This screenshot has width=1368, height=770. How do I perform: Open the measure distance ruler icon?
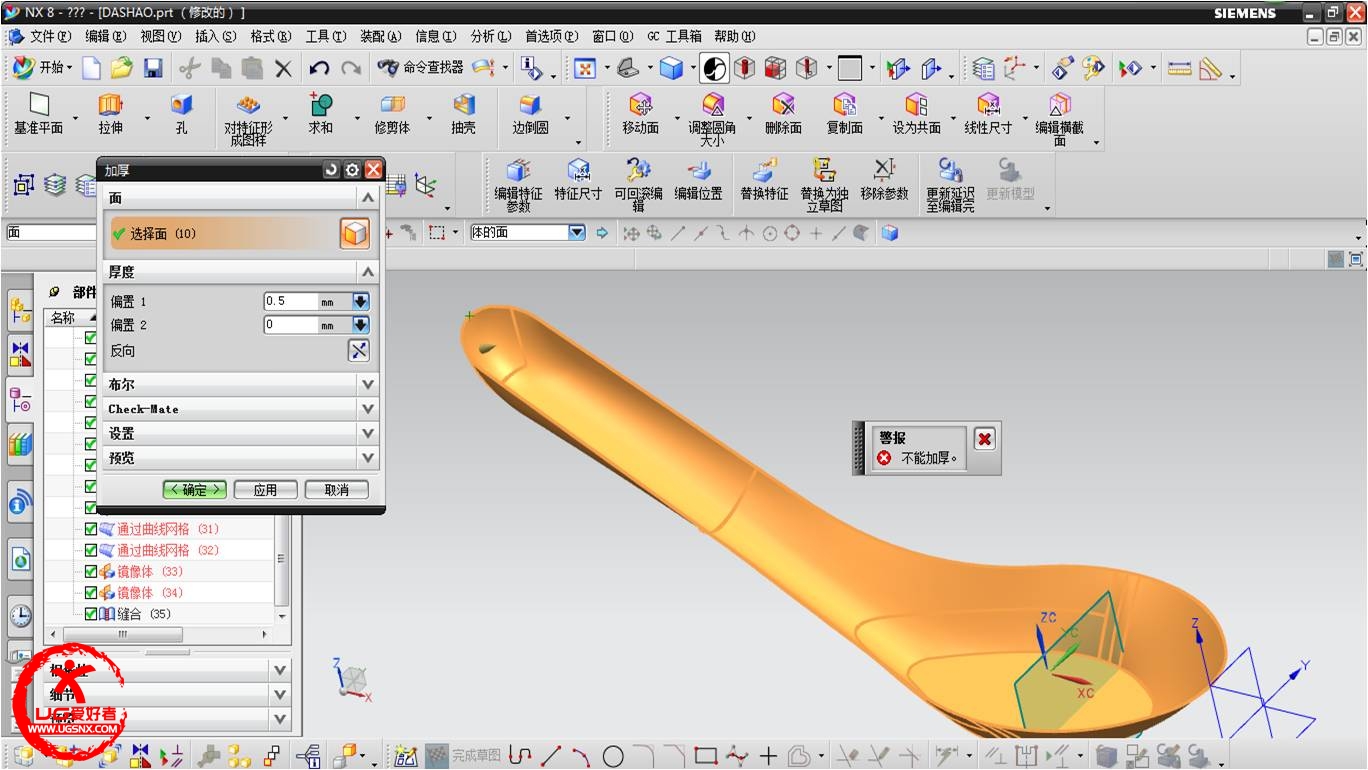1180,68
